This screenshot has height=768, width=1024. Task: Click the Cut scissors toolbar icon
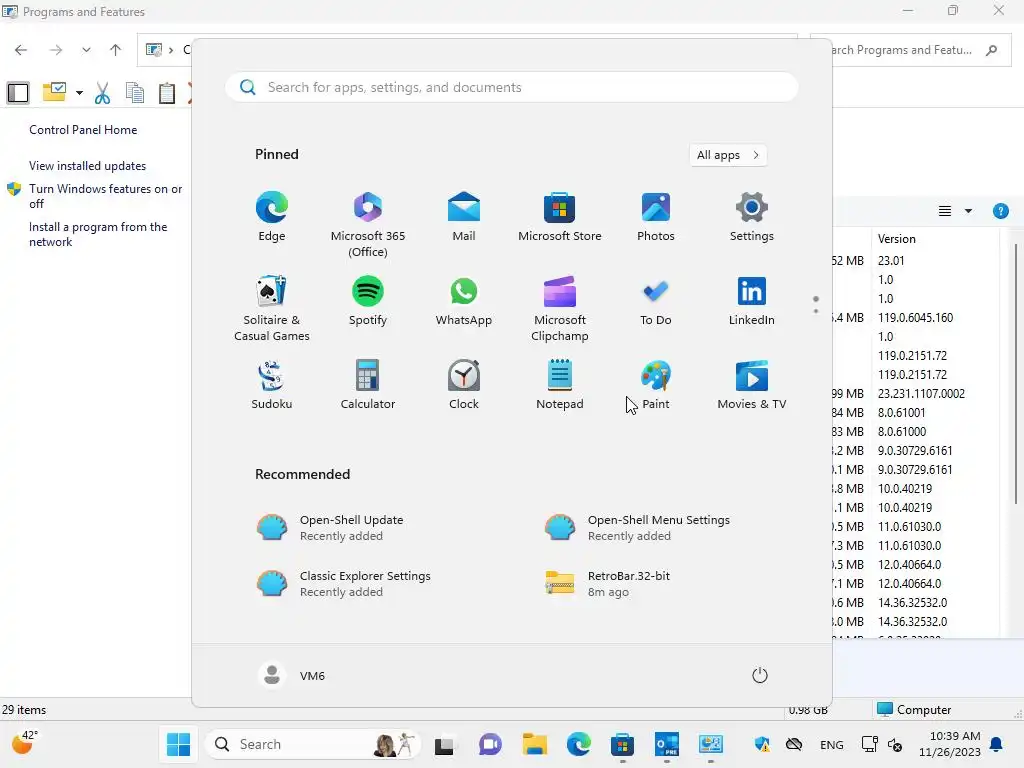(103, 93)
